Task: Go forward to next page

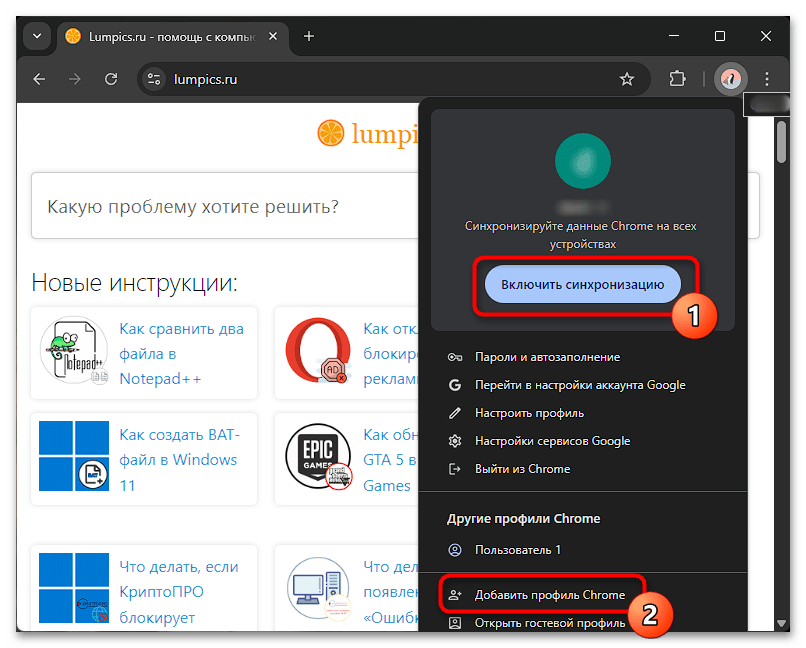Action: pos(75,79)
